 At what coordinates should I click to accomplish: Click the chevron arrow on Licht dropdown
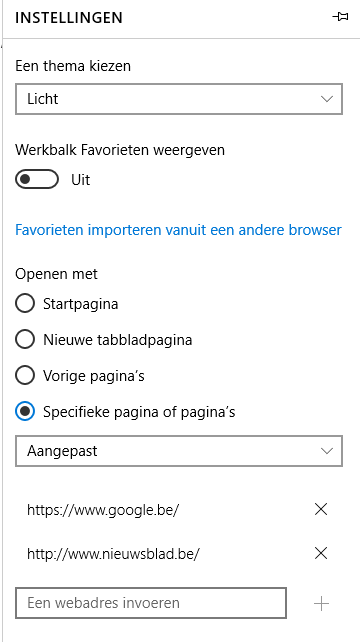(x=326, y=99)
